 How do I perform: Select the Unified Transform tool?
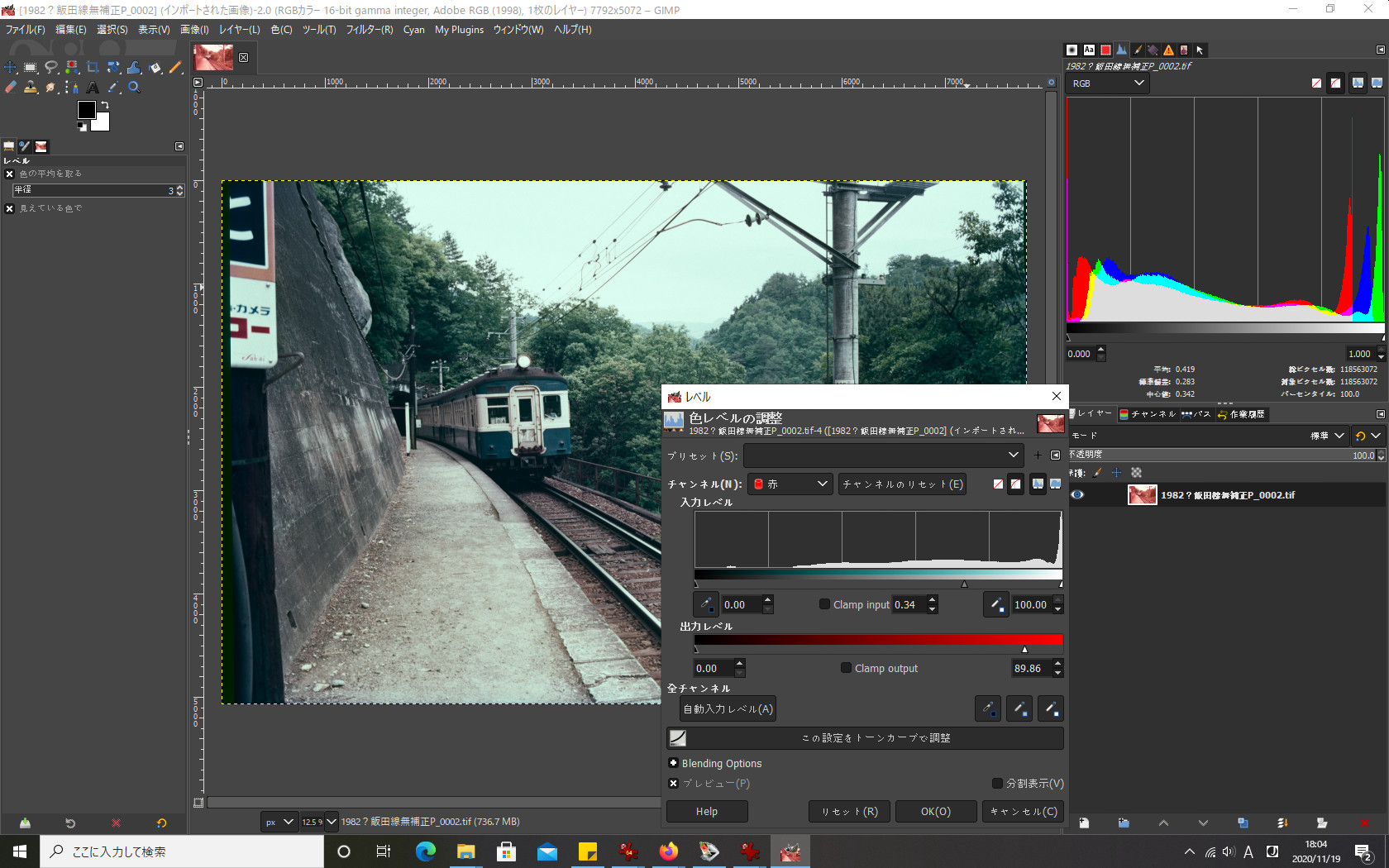point(113,67)
